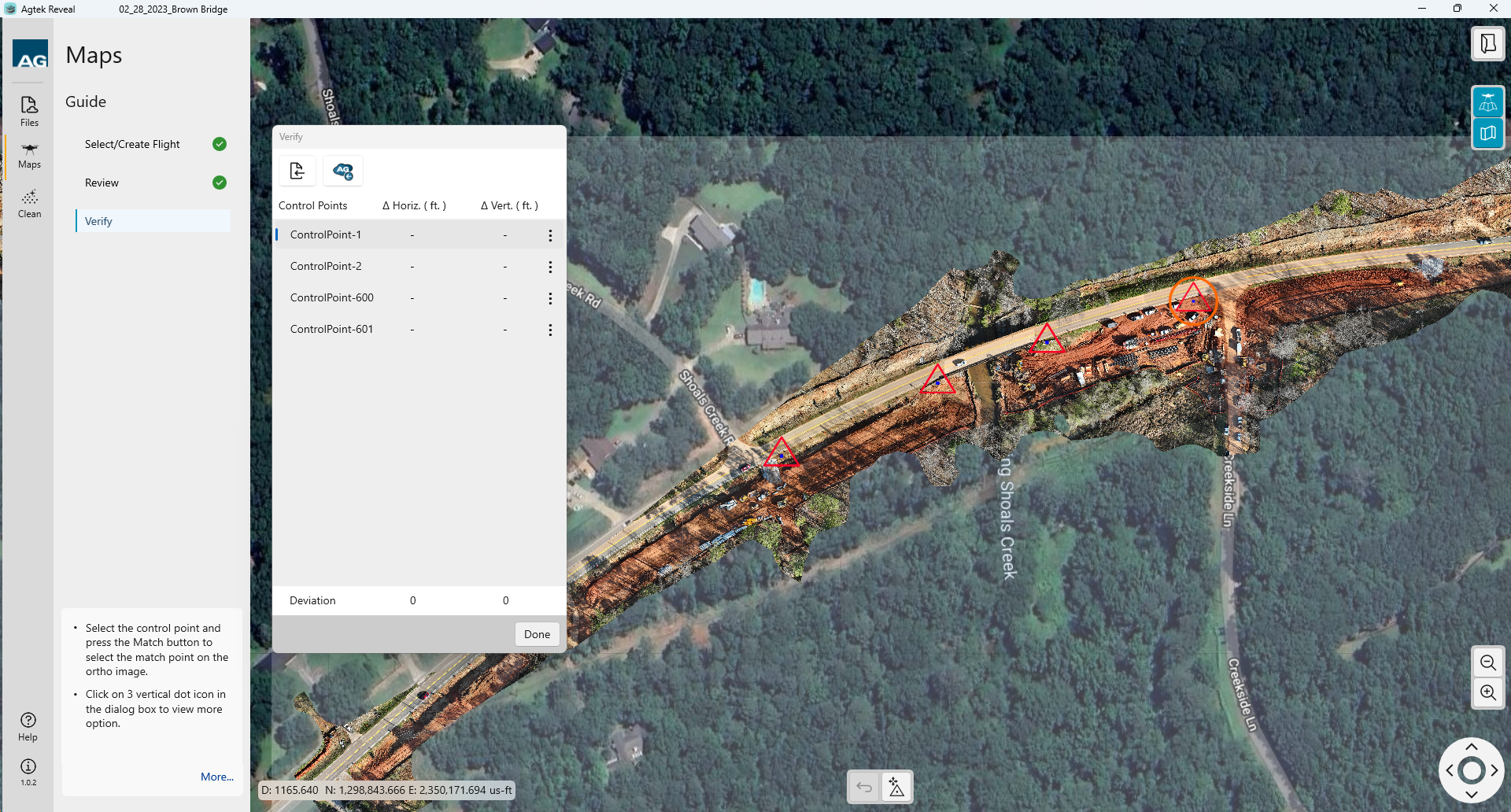
Task: Zoom in on the map
Action: point(1487,692)
